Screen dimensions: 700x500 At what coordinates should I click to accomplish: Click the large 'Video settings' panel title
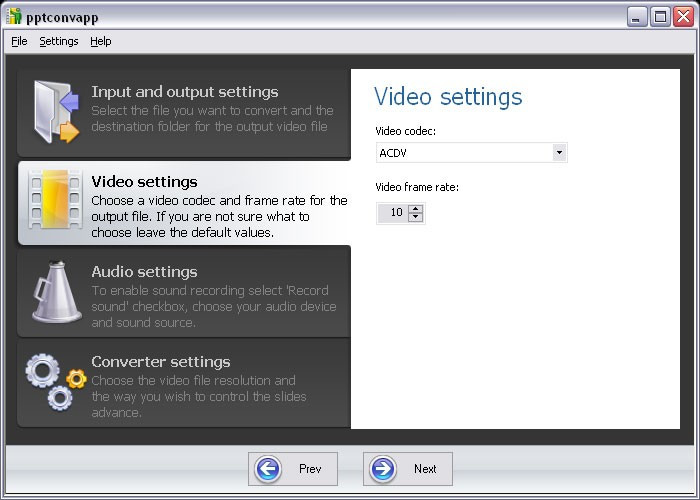(448, 97)
